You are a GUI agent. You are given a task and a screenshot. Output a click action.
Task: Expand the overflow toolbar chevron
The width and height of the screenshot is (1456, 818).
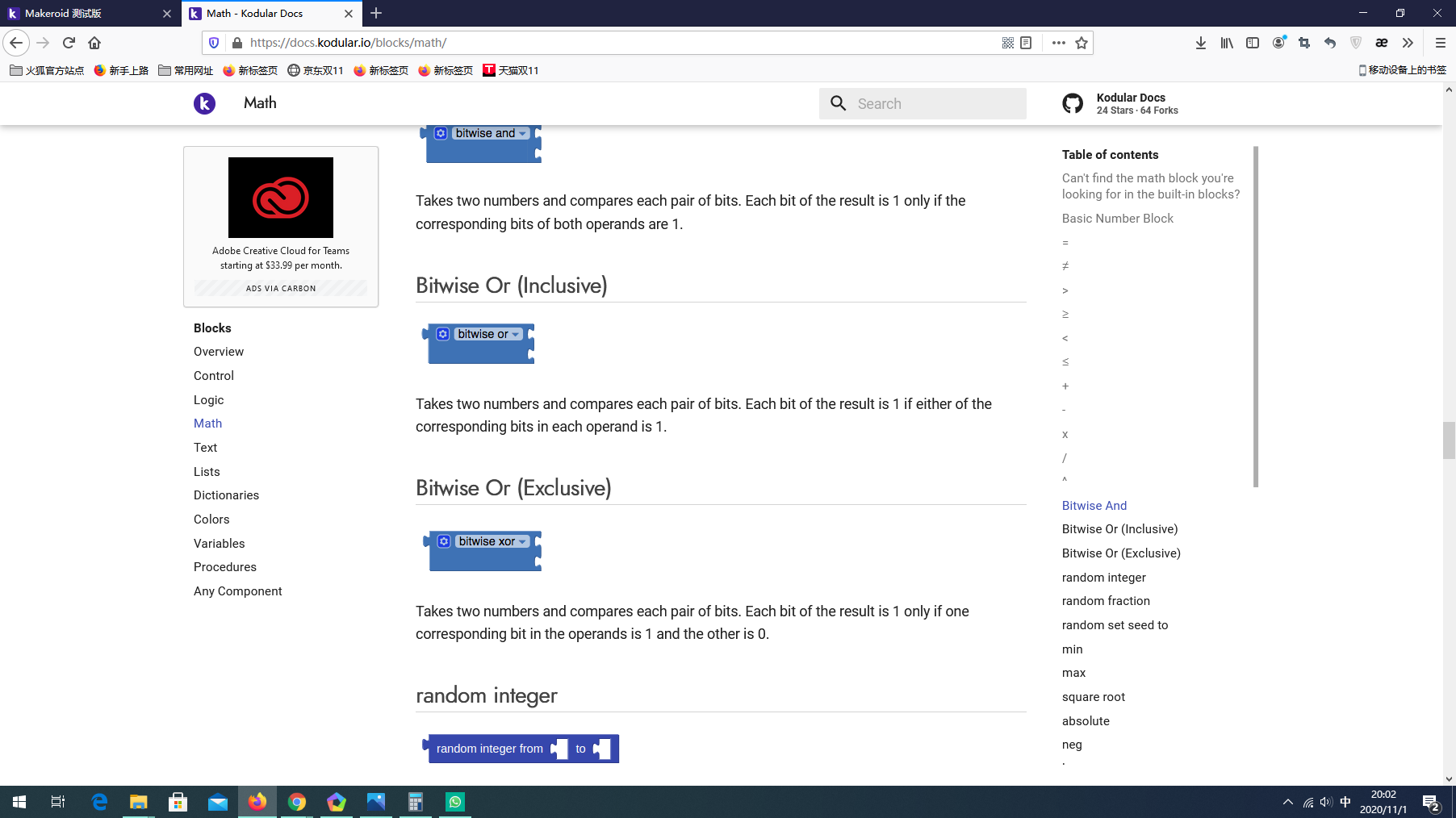pos(1408,43)
